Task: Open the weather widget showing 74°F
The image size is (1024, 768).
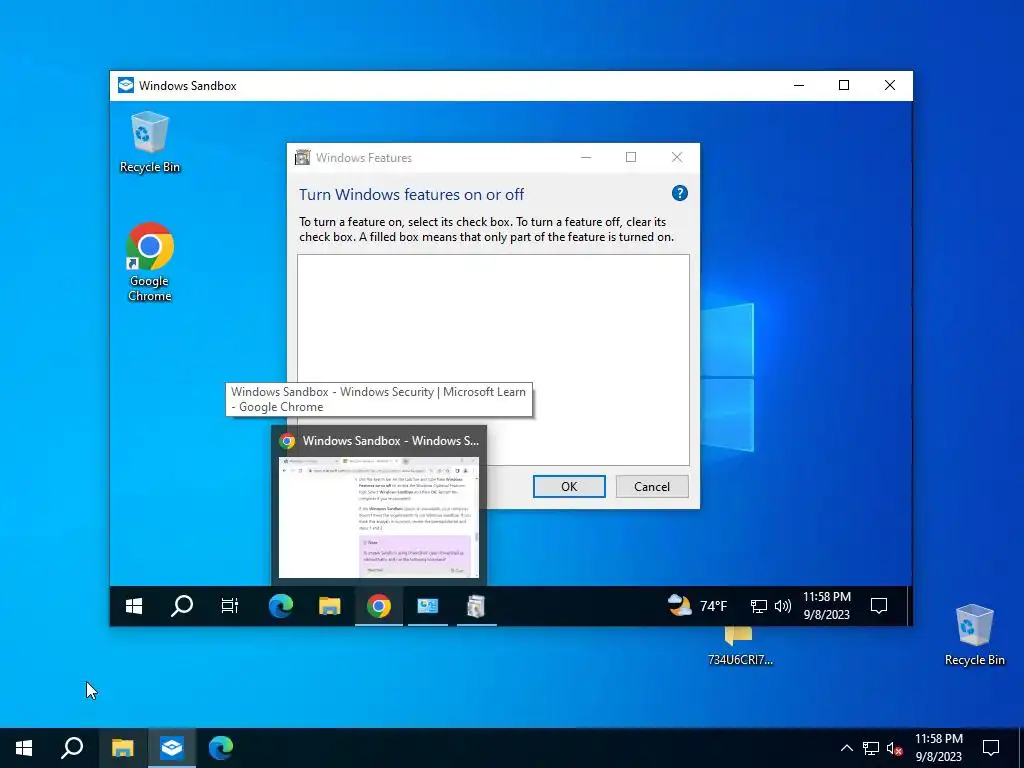Action: tap(697, 606)
